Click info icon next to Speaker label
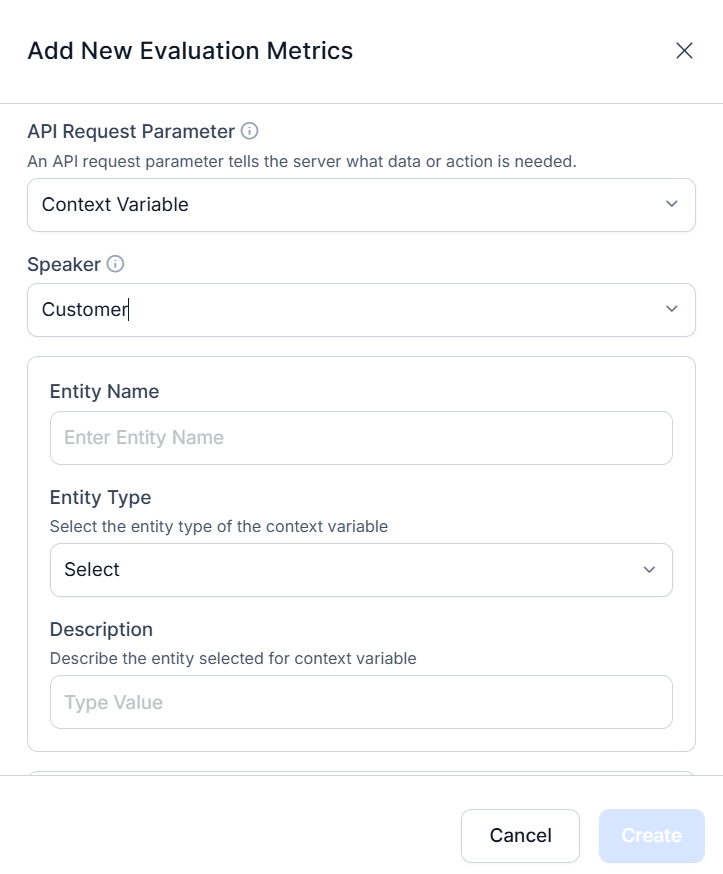This screenshot has height=874, width=723. click(x=115, y=264)
